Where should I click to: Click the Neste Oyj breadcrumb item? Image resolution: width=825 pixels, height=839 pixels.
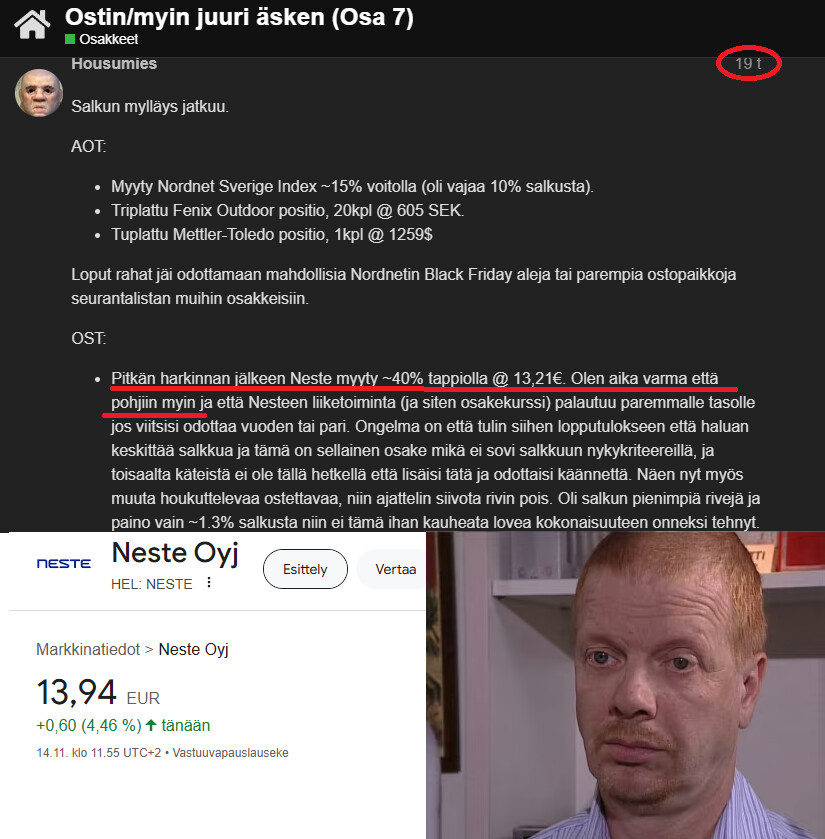(x=194, y=649)
